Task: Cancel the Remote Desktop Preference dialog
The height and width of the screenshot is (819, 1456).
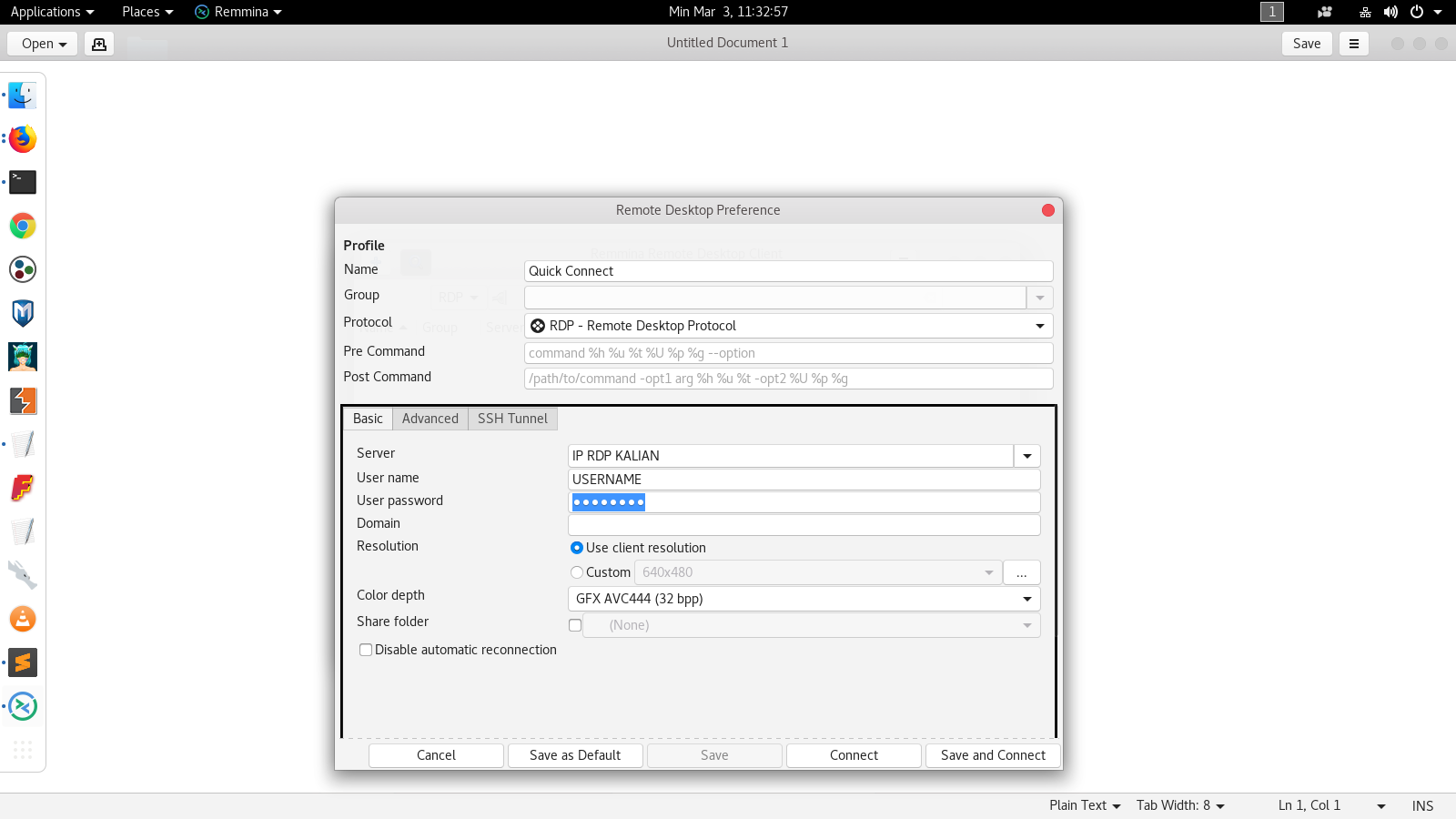Action: click(x=436, y=755)
